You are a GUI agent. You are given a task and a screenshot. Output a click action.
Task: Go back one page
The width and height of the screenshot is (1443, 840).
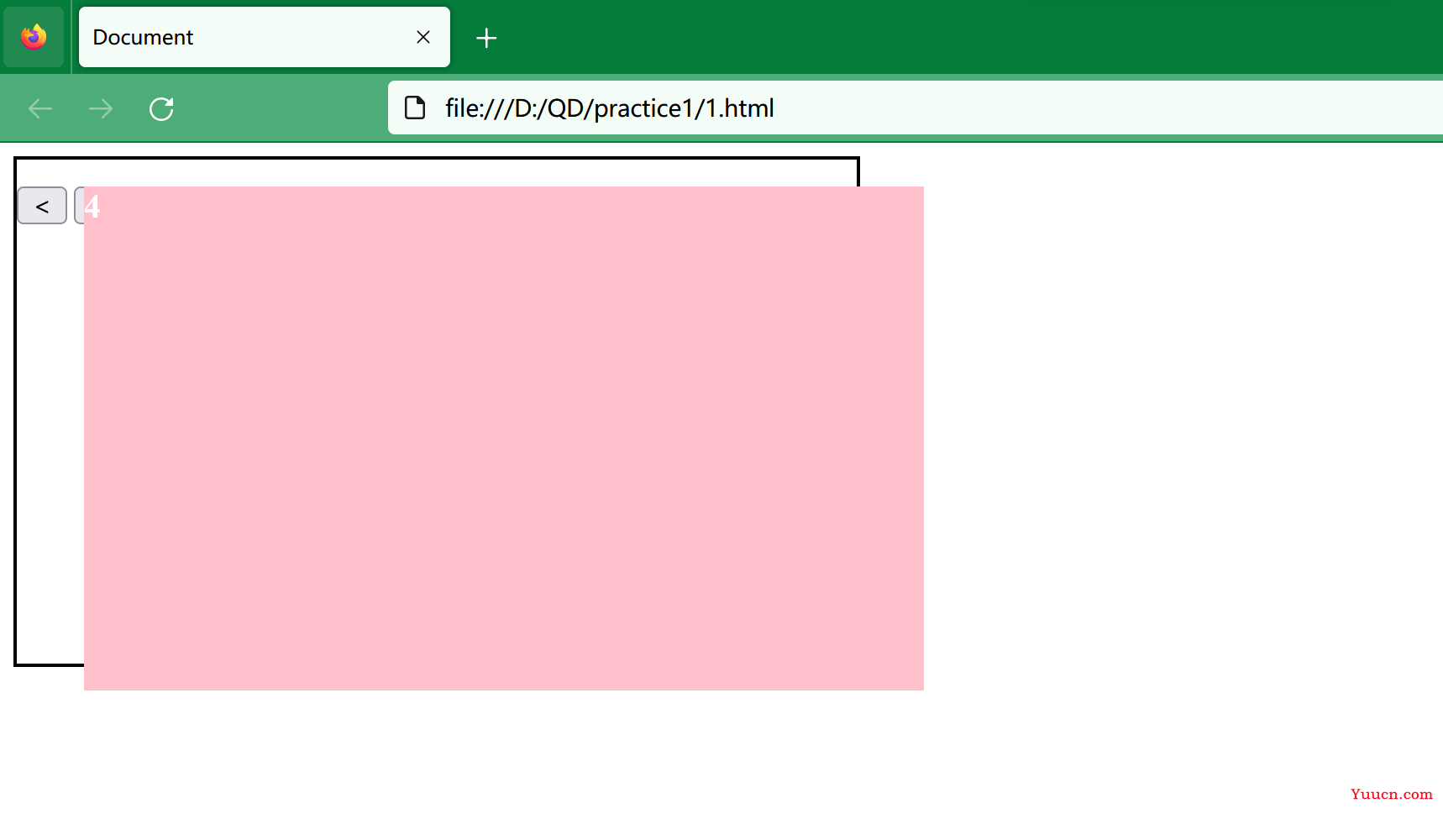coord(40,108)
